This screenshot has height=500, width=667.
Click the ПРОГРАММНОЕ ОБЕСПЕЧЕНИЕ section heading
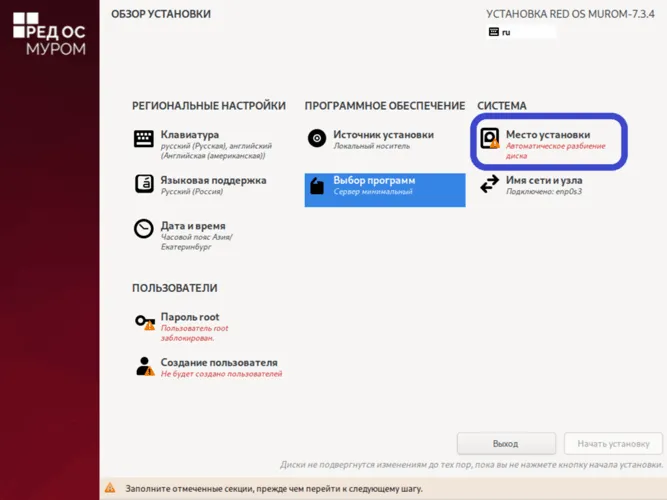click(385, 106)
